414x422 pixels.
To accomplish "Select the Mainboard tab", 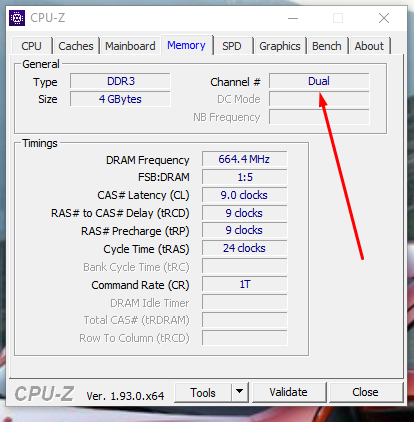I will point(130,46).
